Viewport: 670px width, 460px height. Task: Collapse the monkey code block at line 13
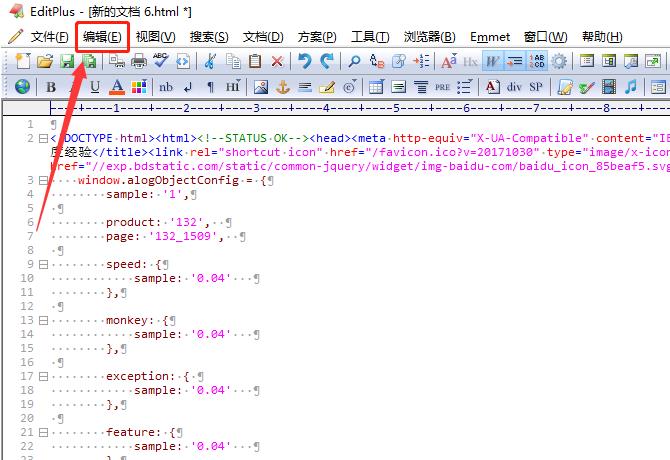(x=42, y=320)
